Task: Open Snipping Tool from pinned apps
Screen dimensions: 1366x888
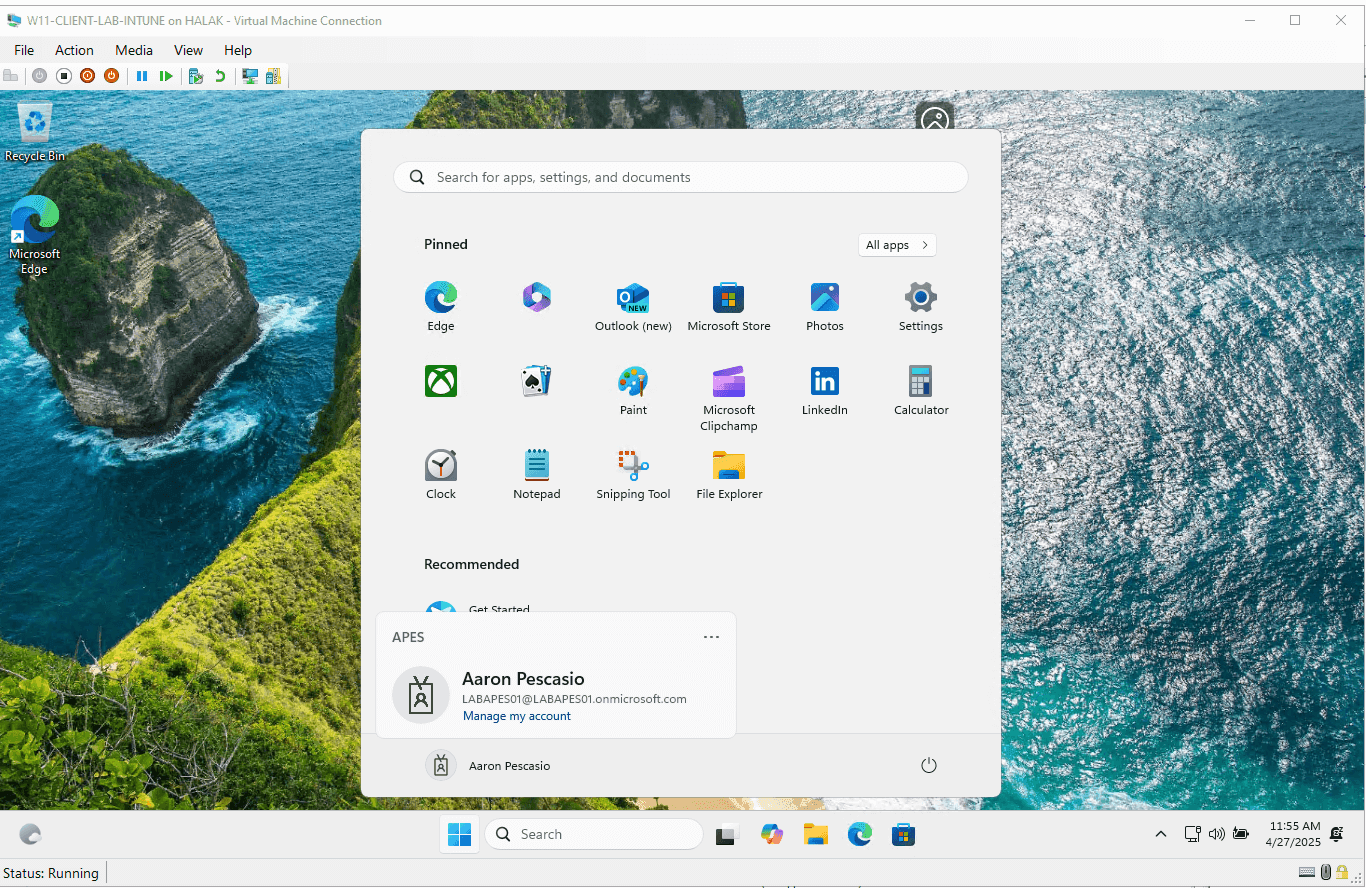Action: [x=633, y=475]
